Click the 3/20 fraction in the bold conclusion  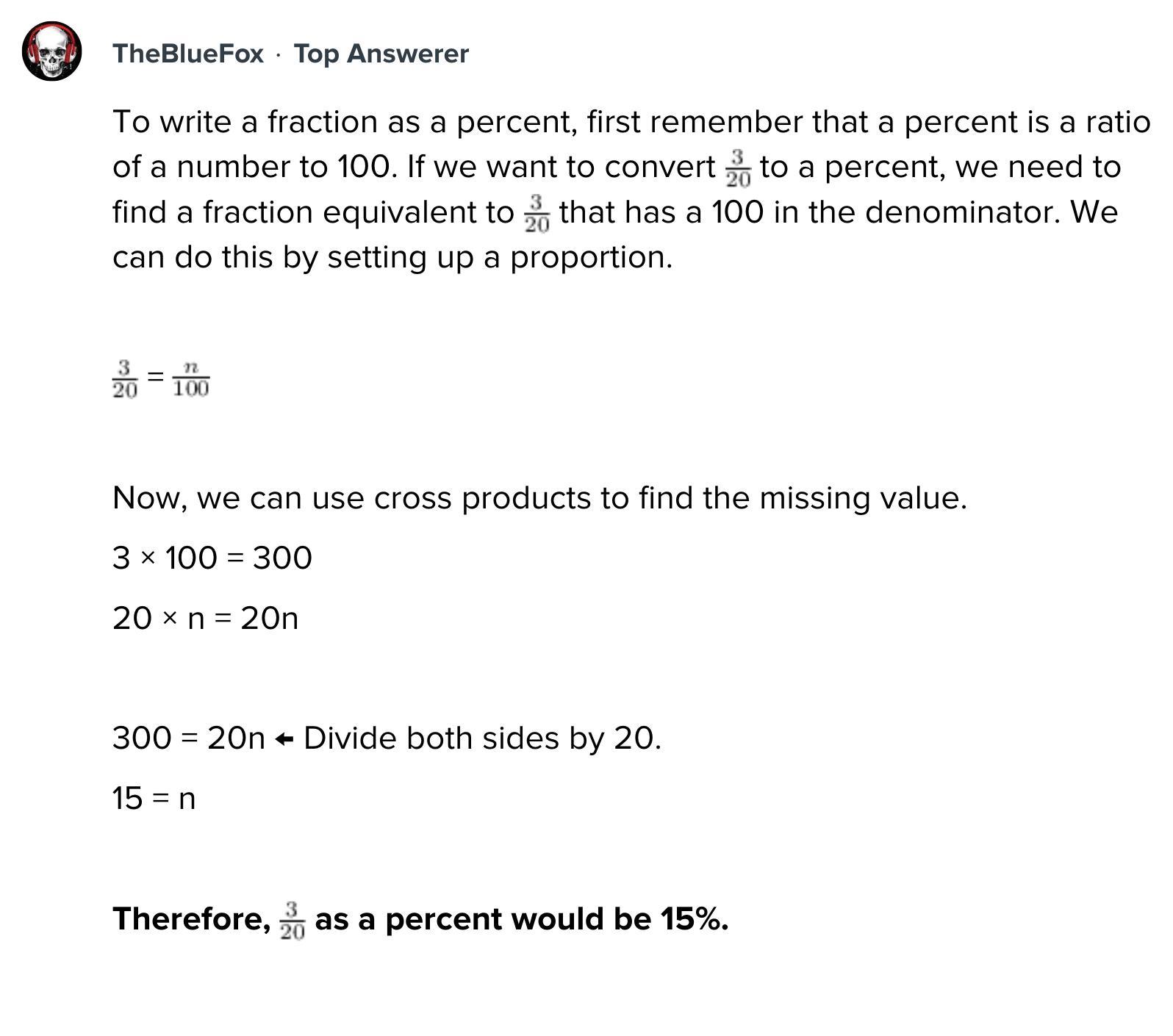point(293,921)
